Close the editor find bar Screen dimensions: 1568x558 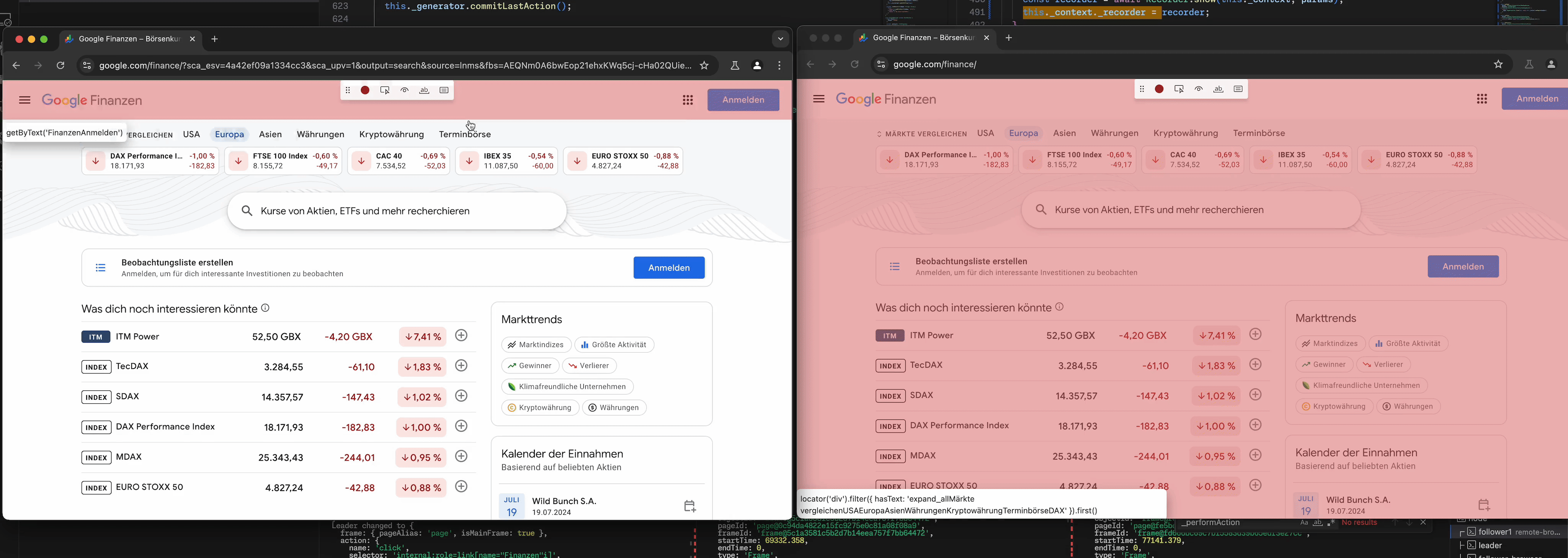pyautogui.click(x=1423, y=523)
